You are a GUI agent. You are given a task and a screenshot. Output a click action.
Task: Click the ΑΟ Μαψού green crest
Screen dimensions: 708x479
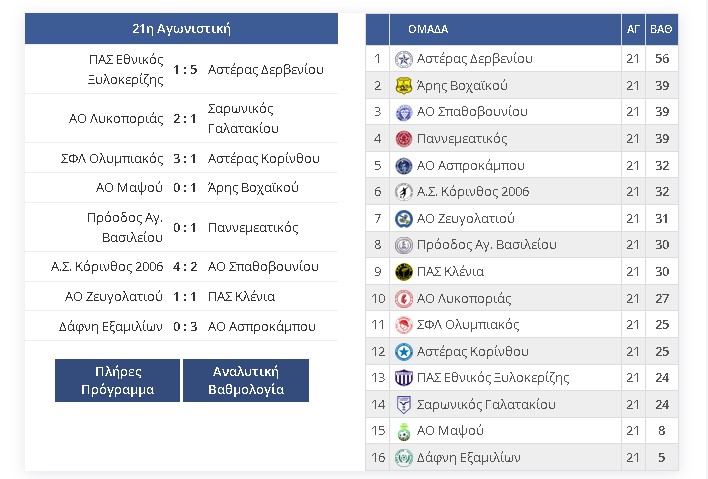click(x=404, y=431)
